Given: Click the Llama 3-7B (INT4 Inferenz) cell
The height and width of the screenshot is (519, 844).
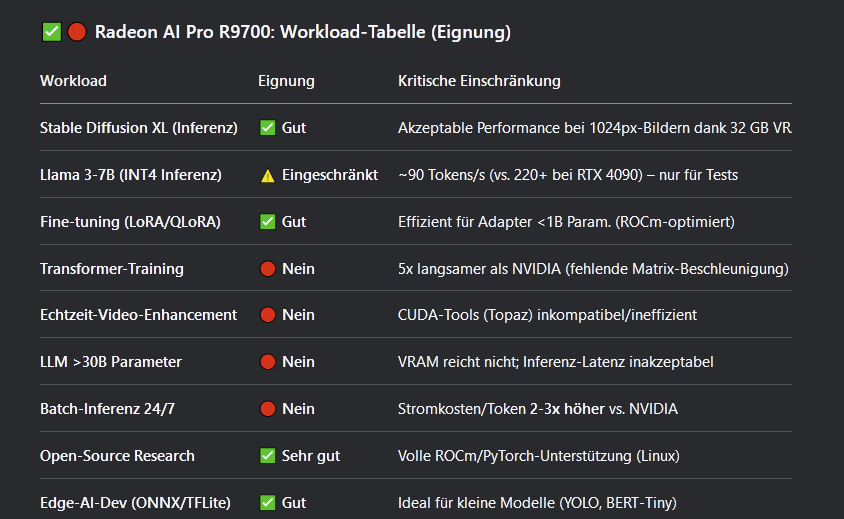Looking at the screenshot, I should point(131,175).
